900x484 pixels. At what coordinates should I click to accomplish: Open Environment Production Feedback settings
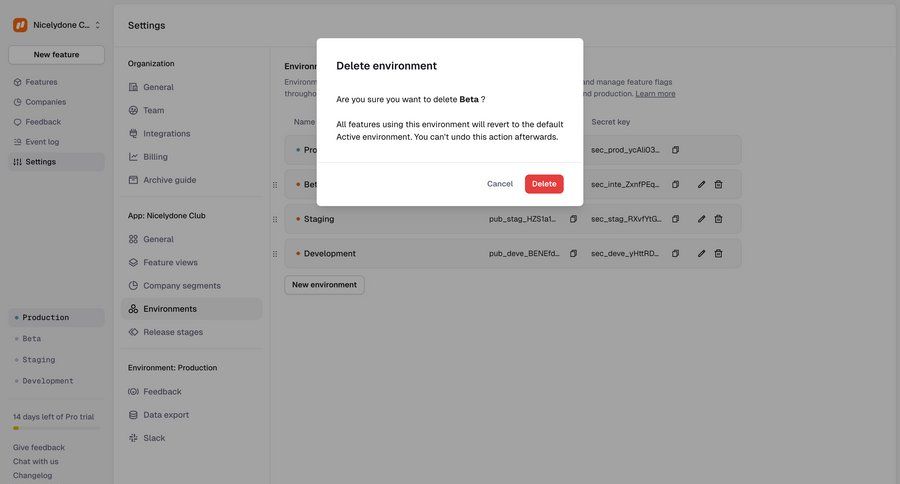192,392
